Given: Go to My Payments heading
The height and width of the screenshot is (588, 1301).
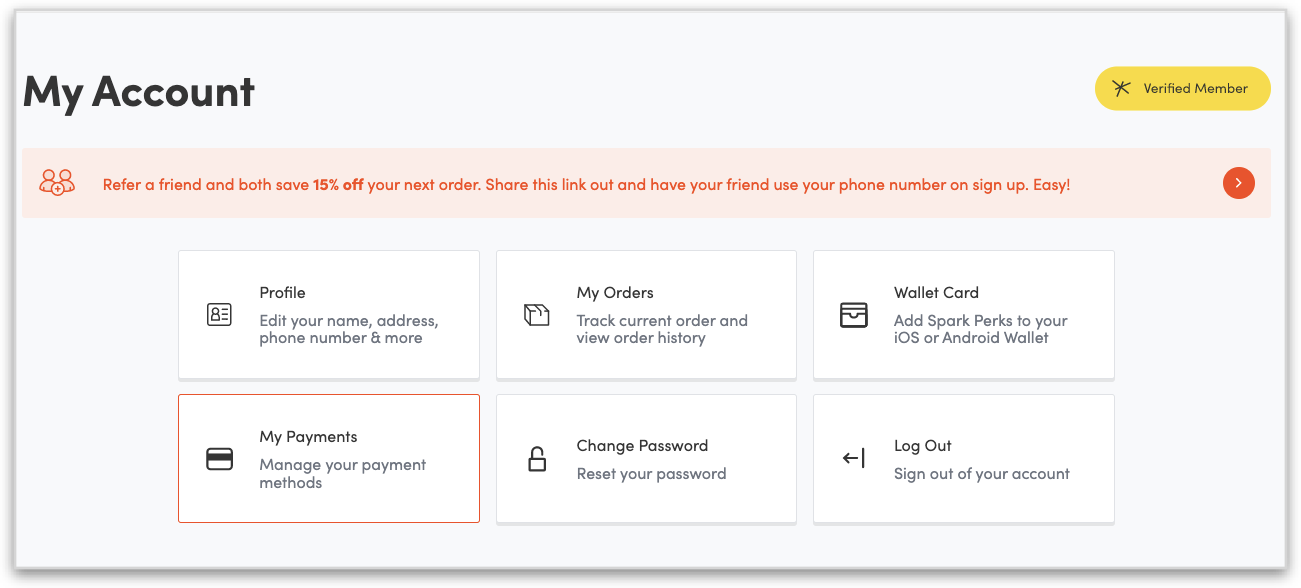Looking at the screenshot, I should pos(308,437).
